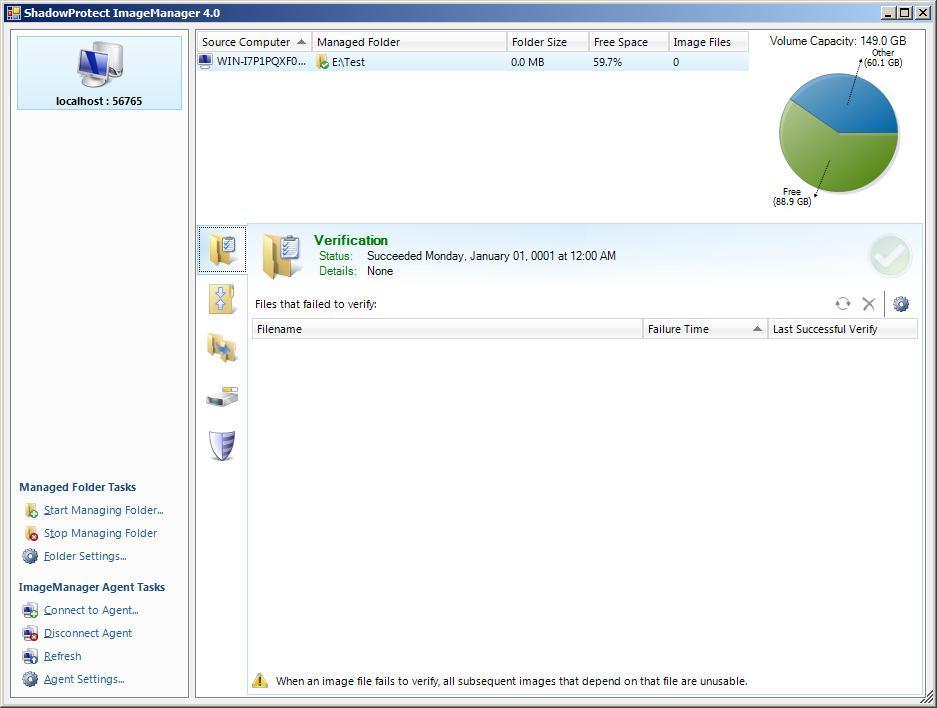Sort by Failure Time column header

[705, 329]
